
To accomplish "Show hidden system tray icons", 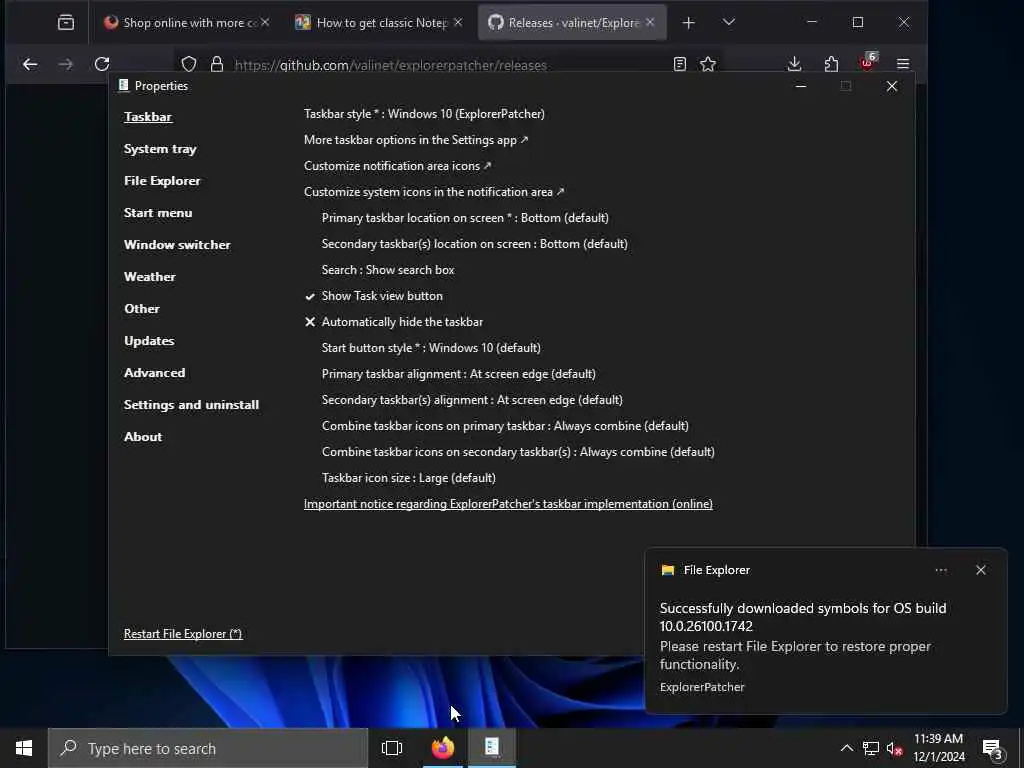I will pos(846,748).
